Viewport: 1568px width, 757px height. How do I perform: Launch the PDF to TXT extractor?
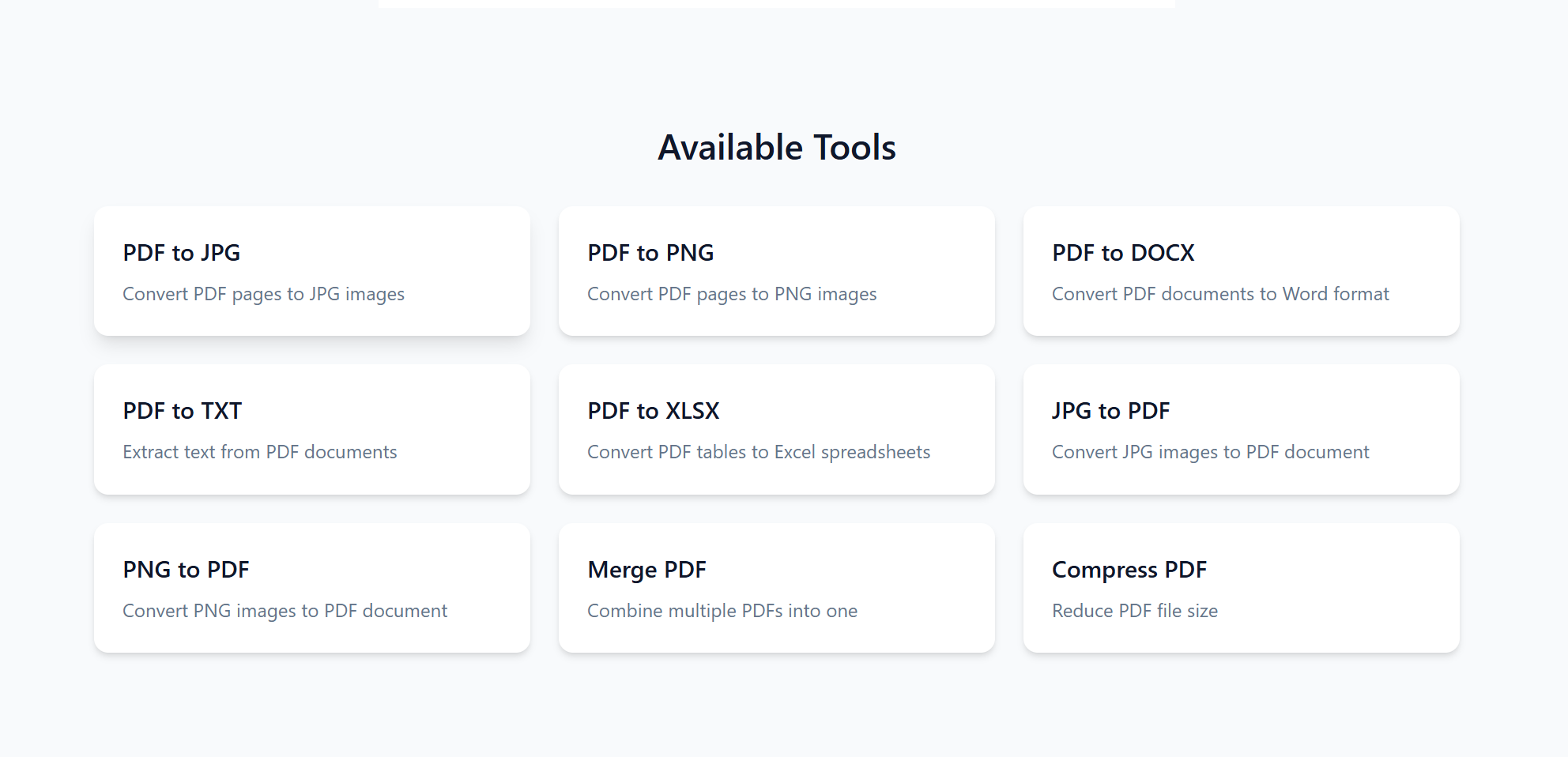(312, 429)
